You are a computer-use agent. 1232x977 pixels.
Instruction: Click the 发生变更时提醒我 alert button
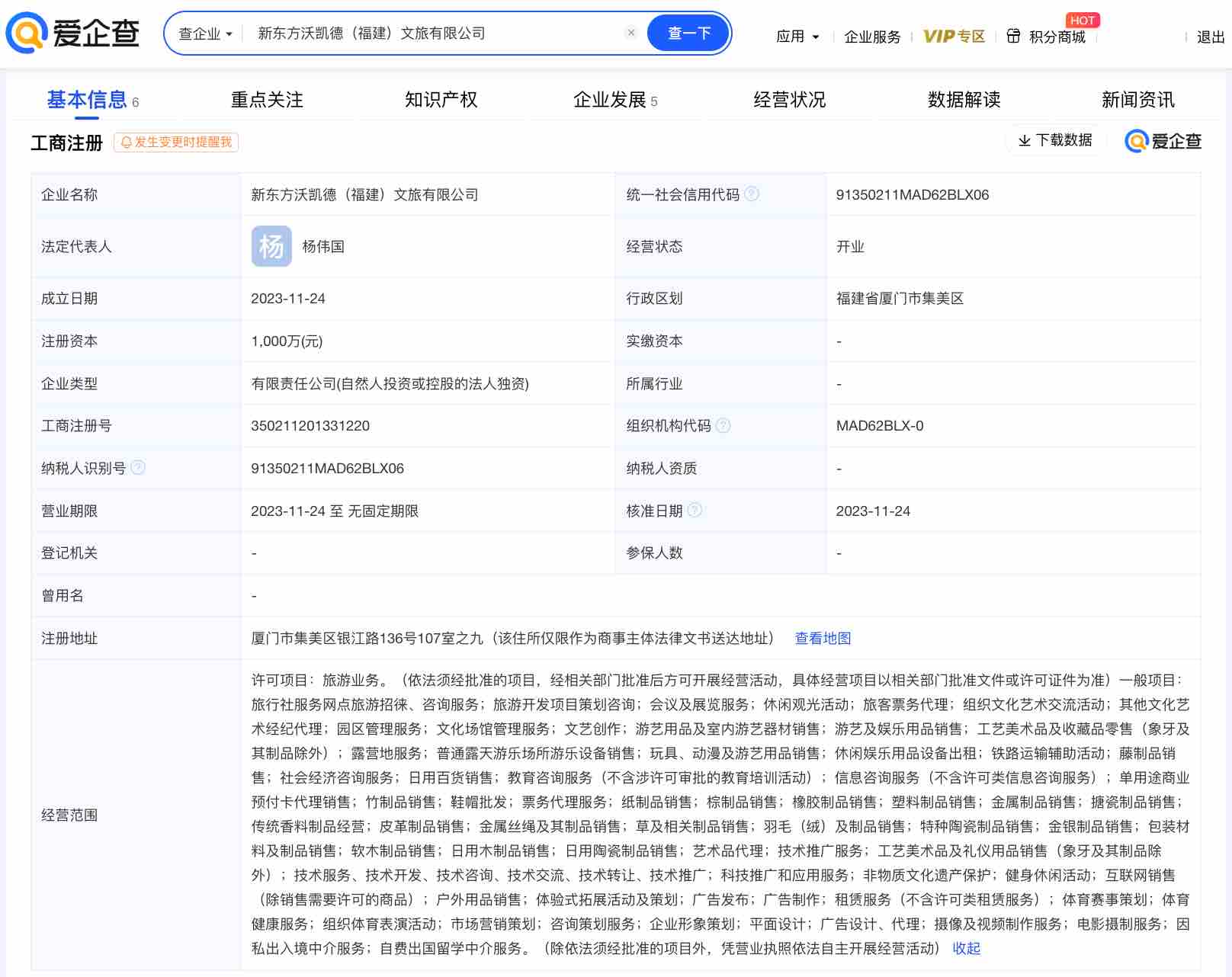(176, 143)
